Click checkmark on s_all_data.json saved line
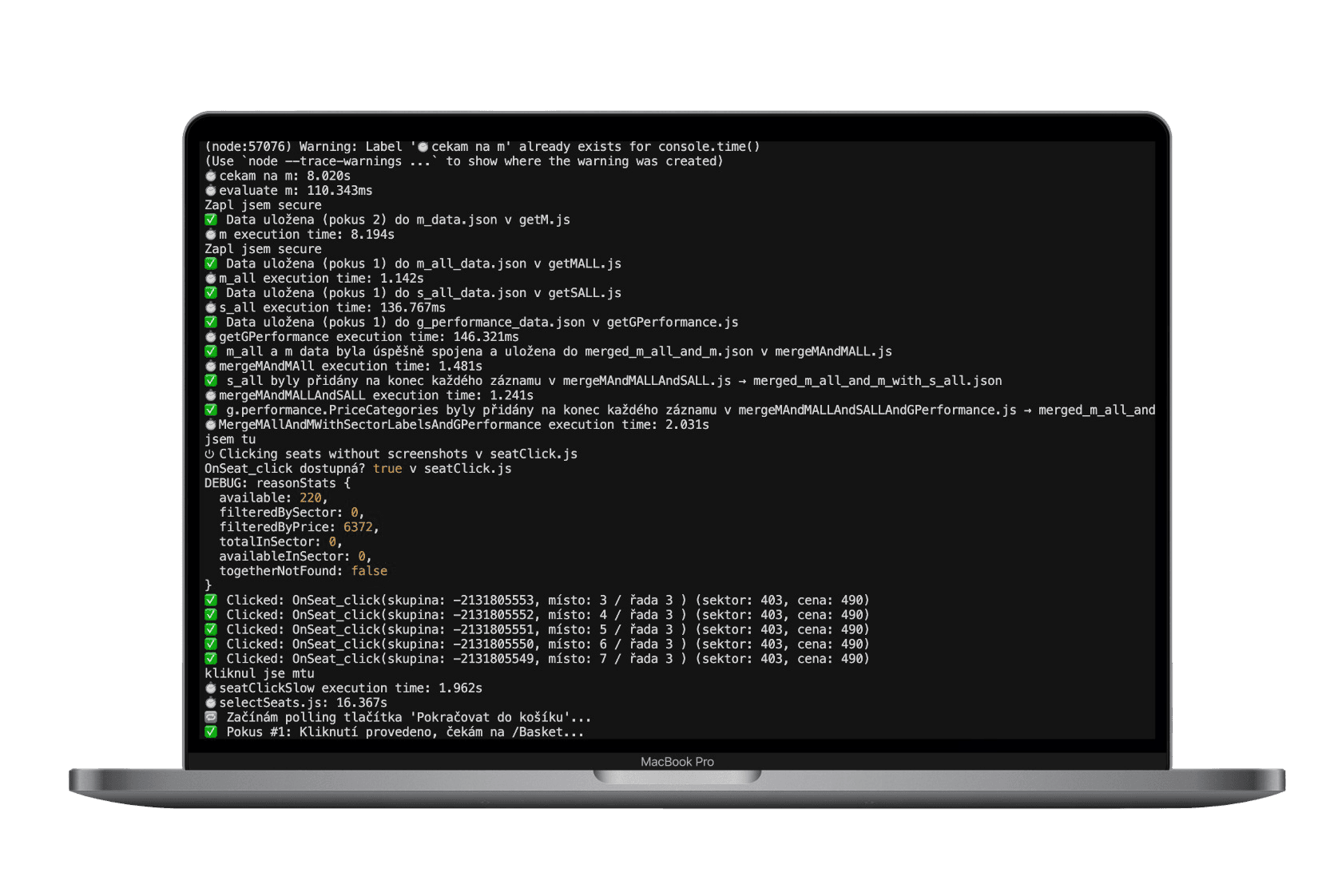Viewport: 1326px width, 896px height. (211, 293)
